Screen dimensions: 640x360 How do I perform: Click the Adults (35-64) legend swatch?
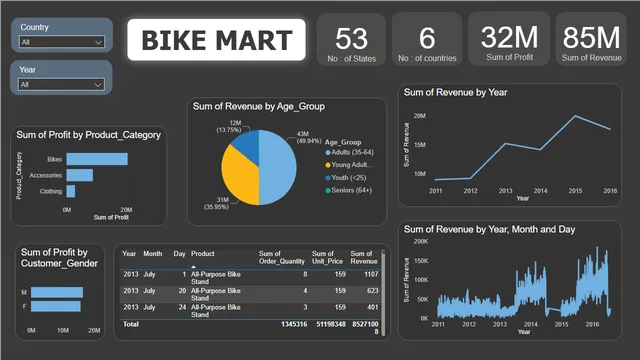coord(327,153)
